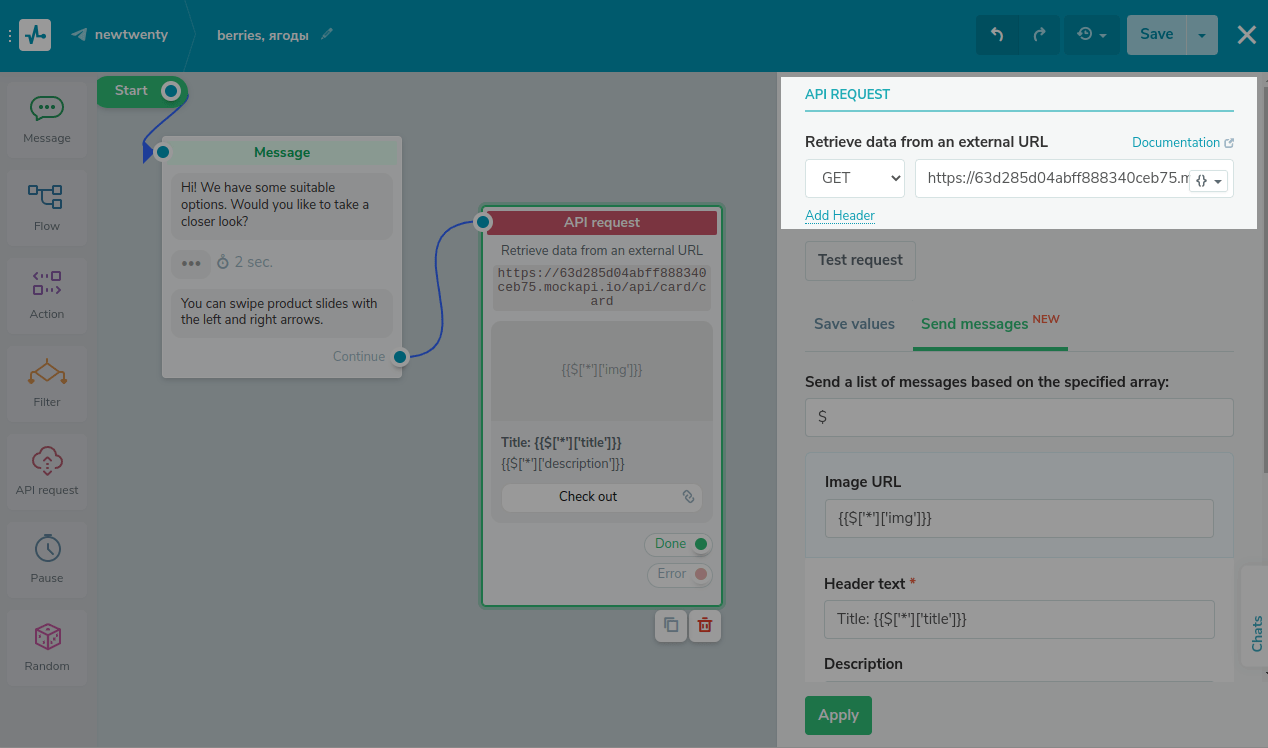Viewport: 1268px width, 748px height.
Task: Click the mockapi URL text in block
Action: click(x=602, y=287)
